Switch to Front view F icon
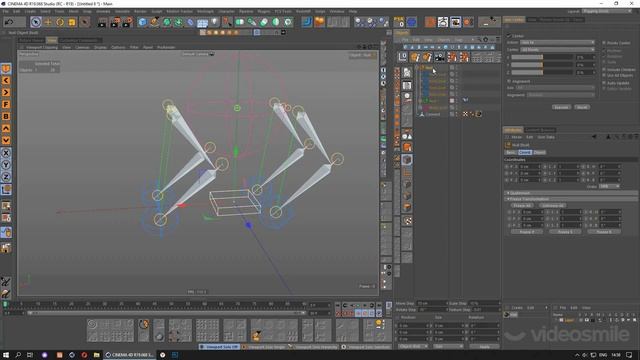The height and width of the screenshot is (360, 640). [6, 104]
